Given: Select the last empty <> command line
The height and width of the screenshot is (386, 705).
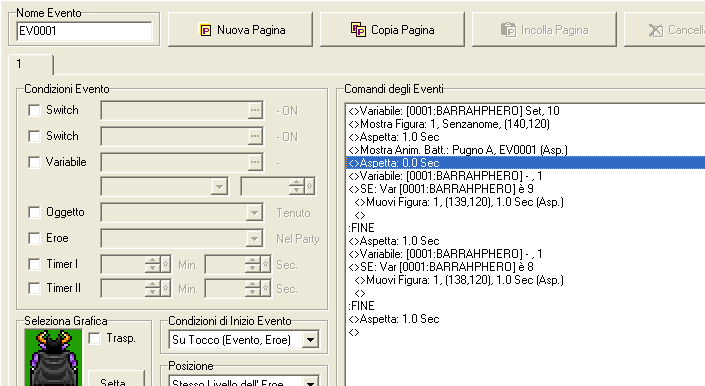Looking at the screenshot, I should pos(525,333).
